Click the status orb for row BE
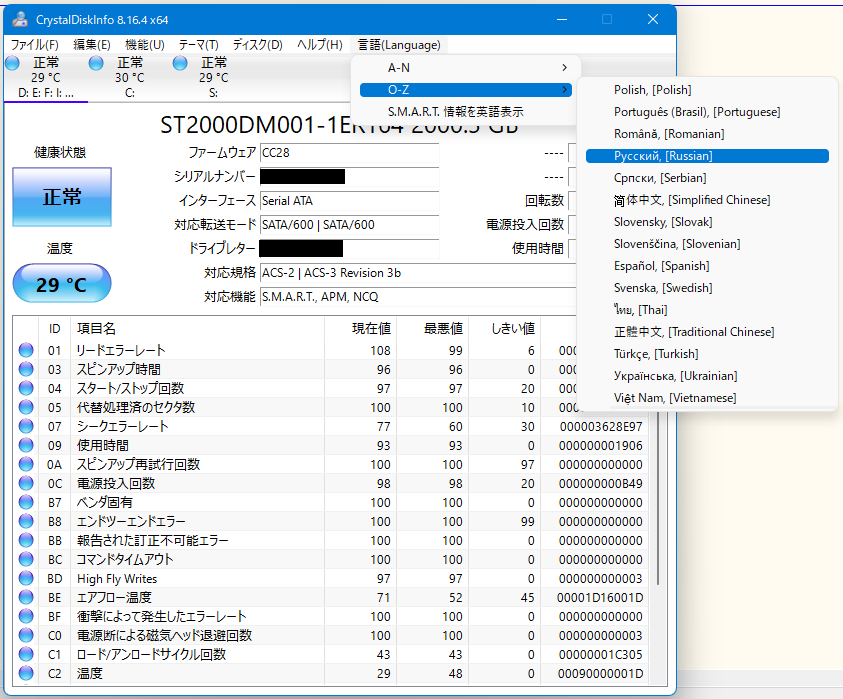Screen dimensions: 843x699 point(26,597)
